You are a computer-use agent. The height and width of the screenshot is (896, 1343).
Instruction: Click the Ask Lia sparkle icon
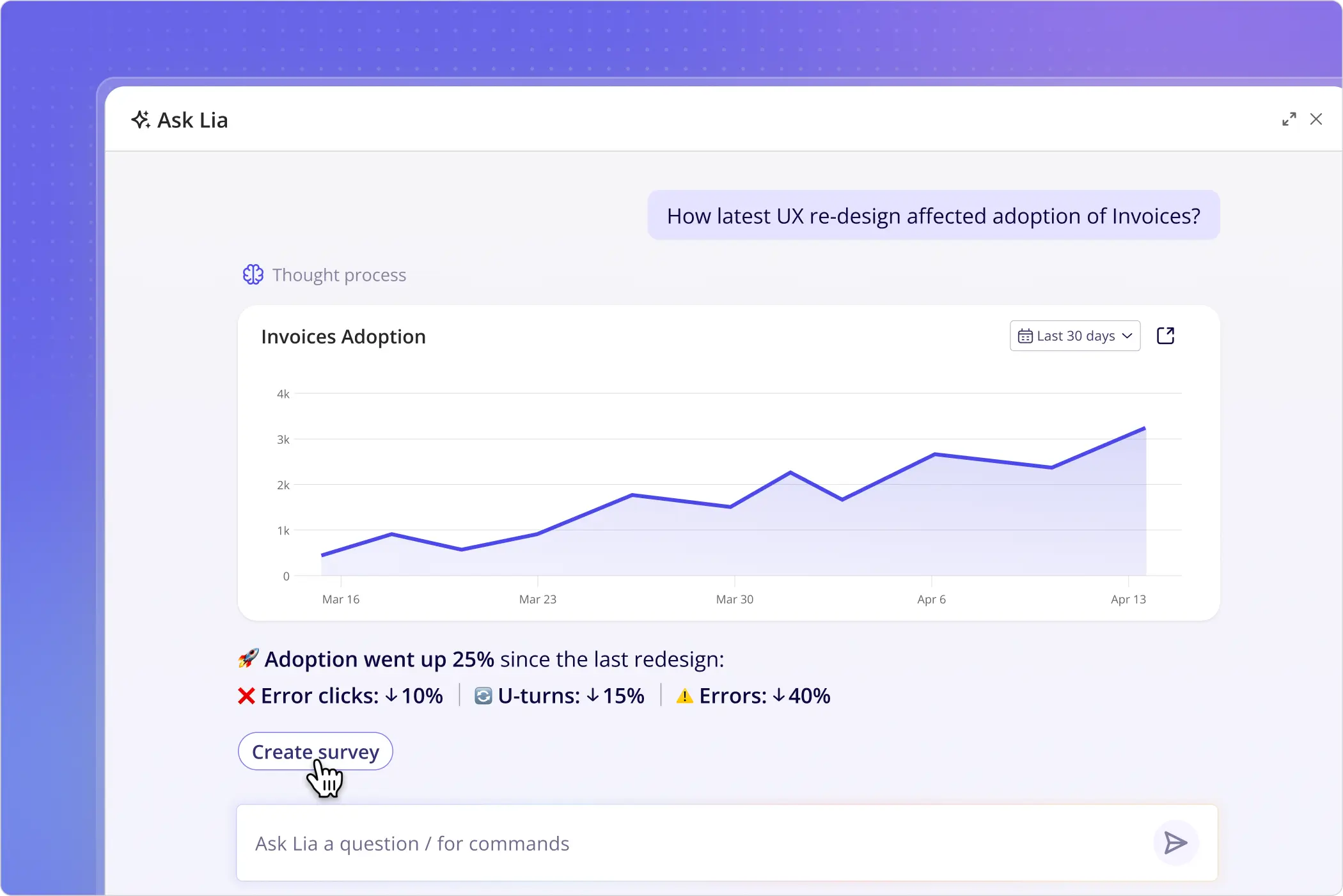click(141, 120)
